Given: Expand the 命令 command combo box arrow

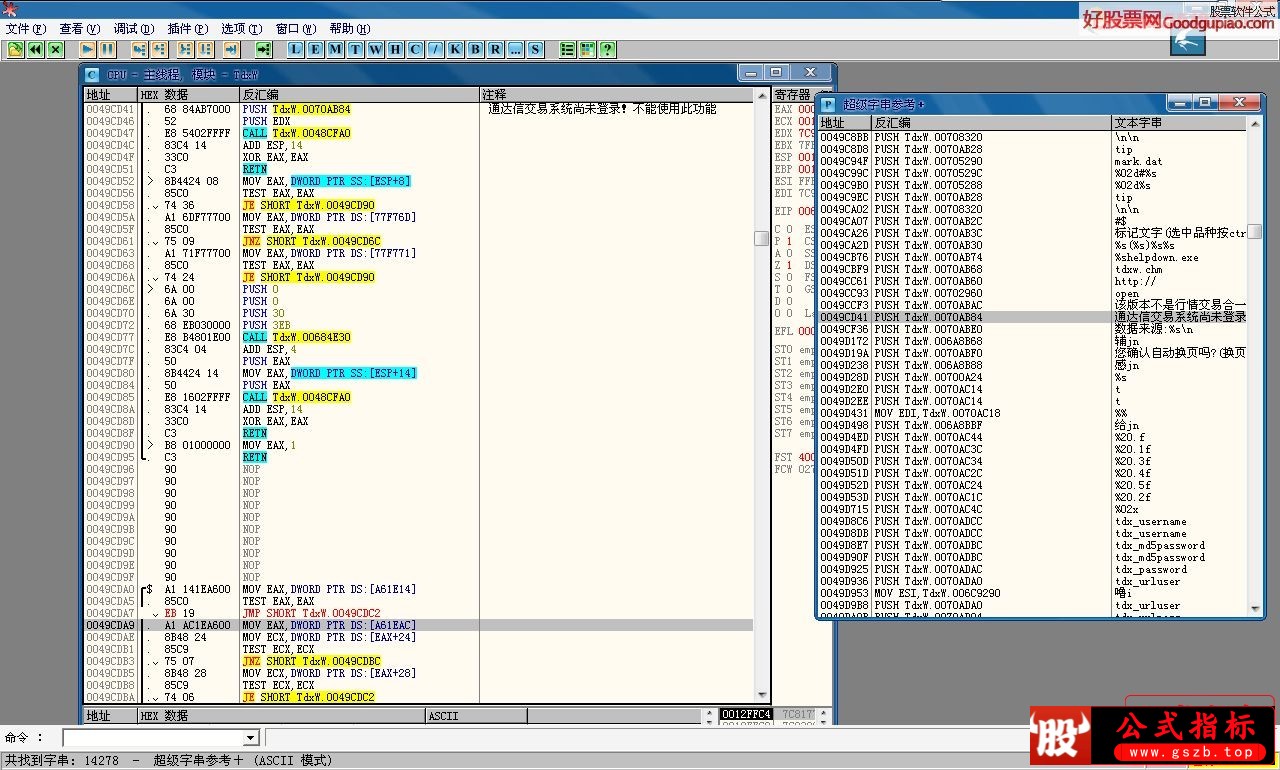Looking at the screenshot, I should coord(251,738).
